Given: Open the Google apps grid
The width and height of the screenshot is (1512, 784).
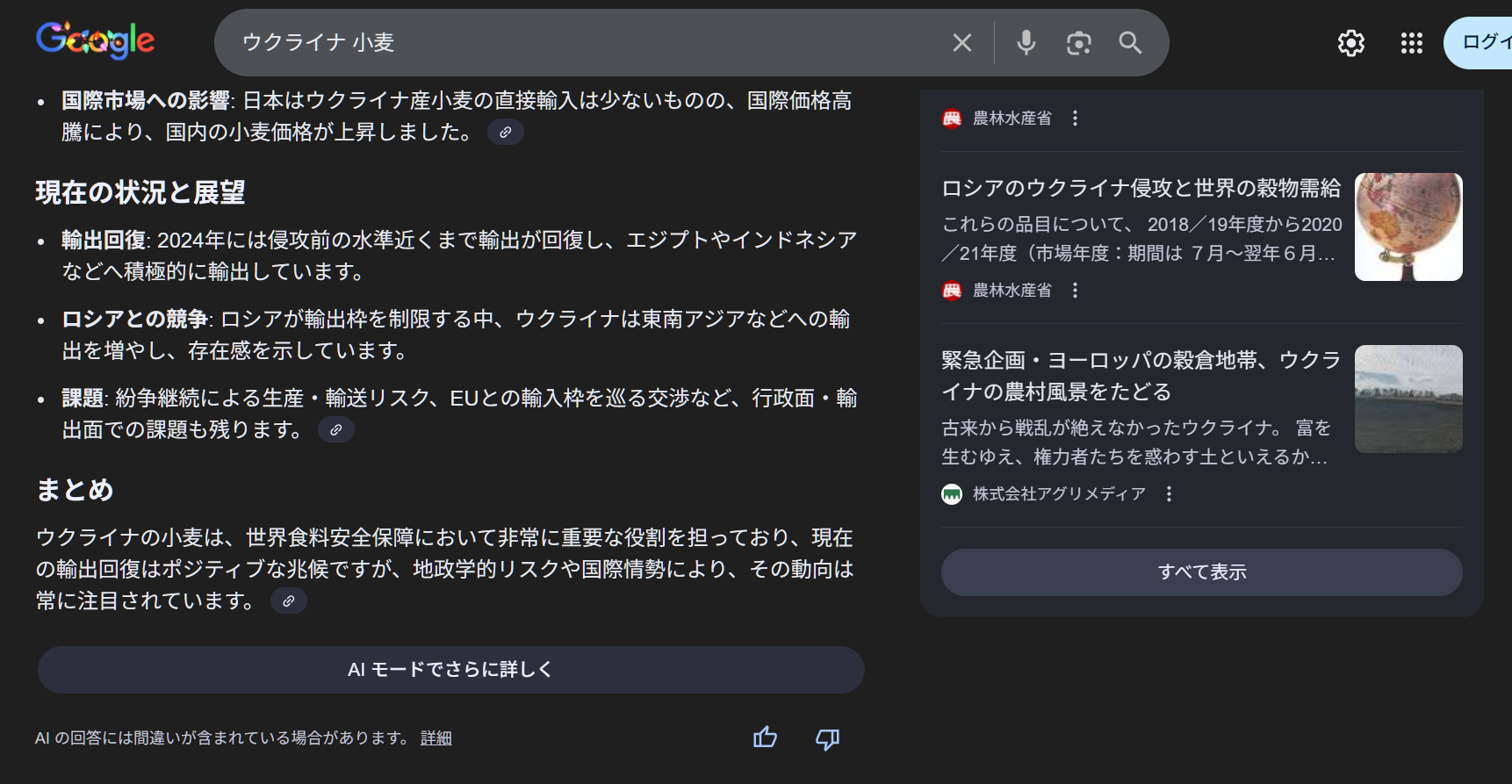Looking at the screenshot, I should point(1411,43).
